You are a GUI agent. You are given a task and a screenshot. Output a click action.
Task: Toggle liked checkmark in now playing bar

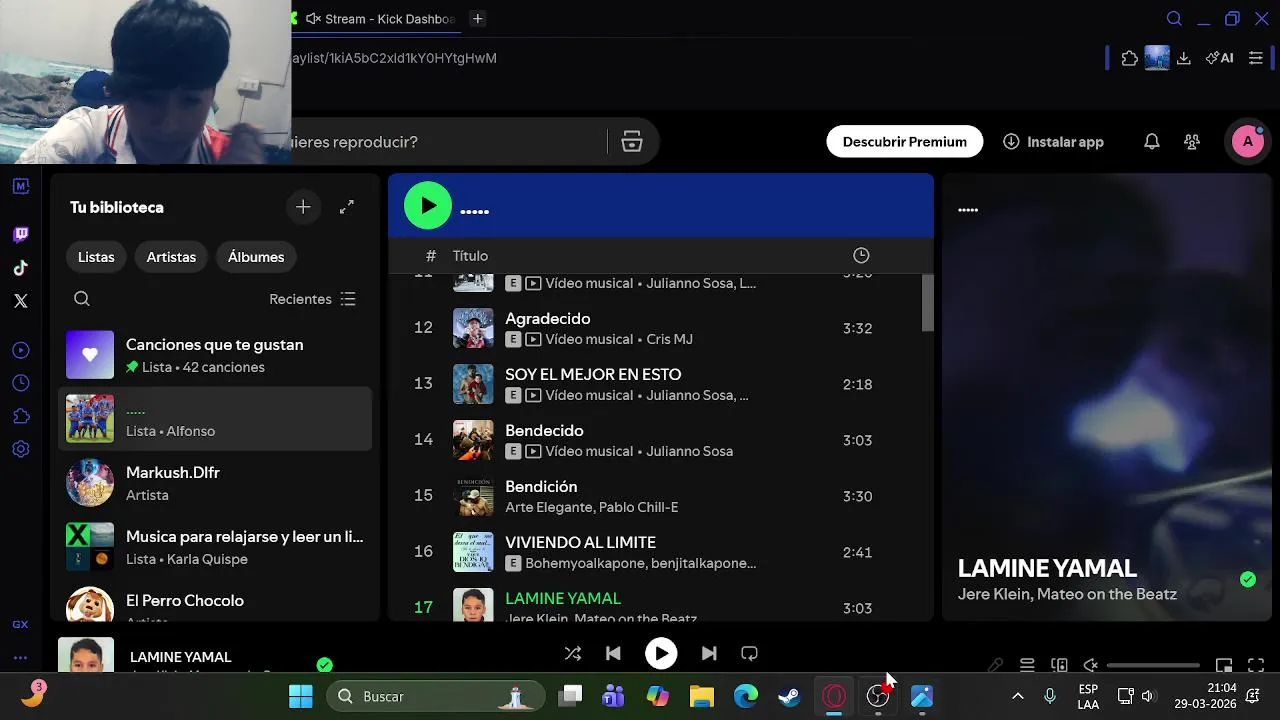tap(324, 665)
